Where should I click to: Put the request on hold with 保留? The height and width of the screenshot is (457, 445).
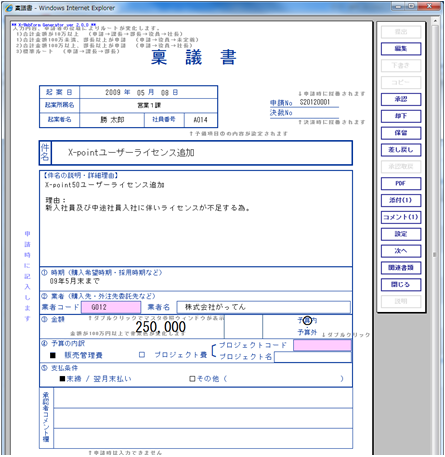coord(401,133)
